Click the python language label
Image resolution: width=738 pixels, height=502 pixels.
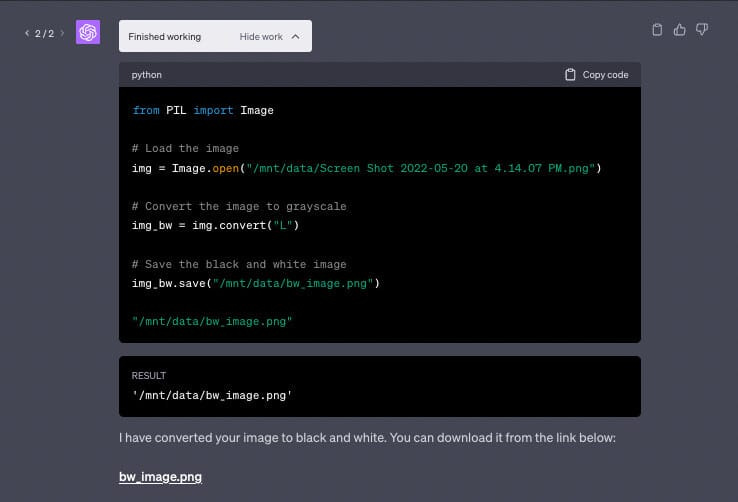[x=146, y=75]
